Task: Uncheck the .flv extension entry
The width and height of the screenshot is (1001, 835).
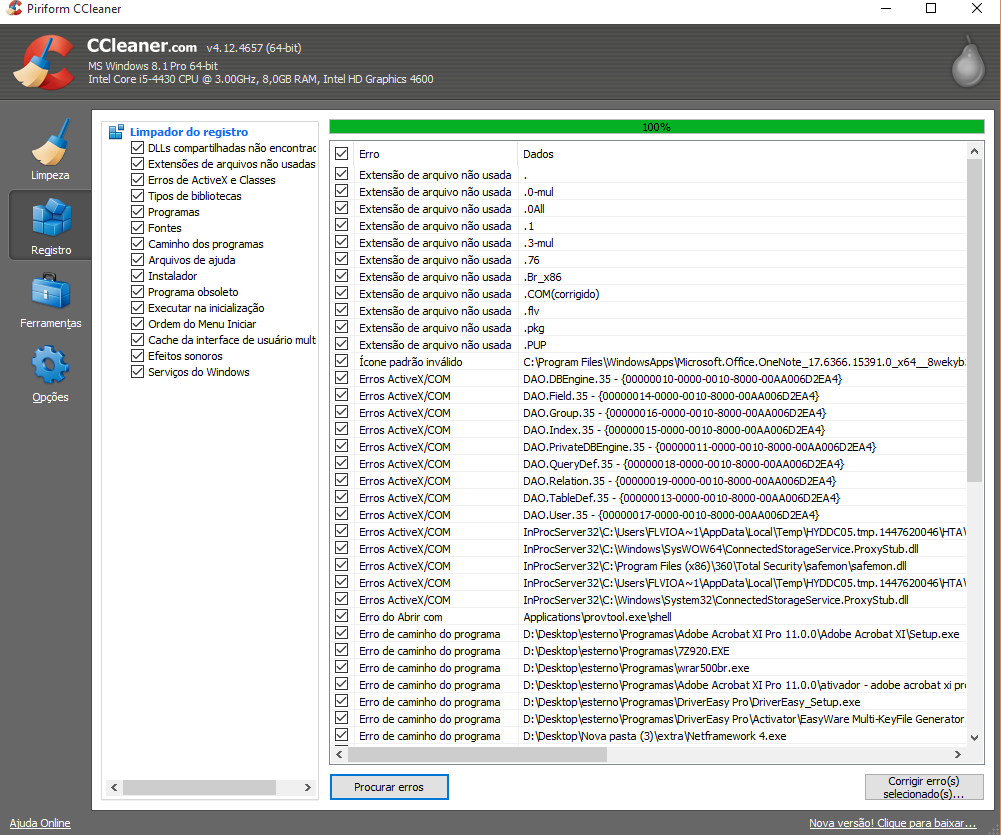Action: [342, 310]
